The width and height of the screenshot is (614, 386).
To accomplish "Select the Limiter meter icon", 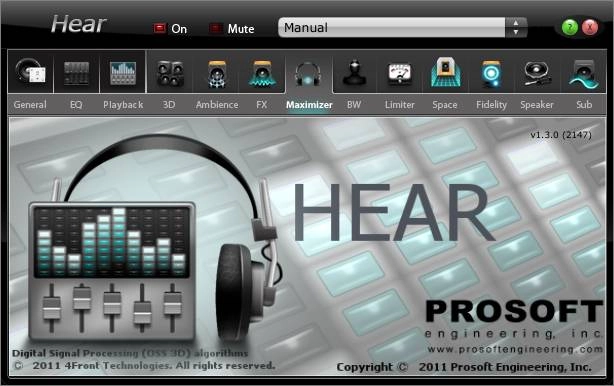I will pos(400,74).
